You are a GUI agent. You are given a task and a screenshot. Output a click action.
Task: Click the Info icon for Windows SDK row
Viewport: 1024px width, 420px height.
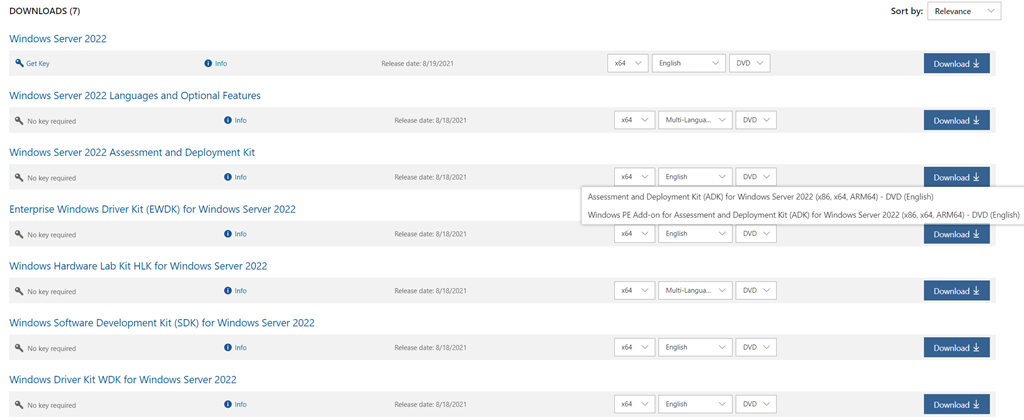point(228,348)
